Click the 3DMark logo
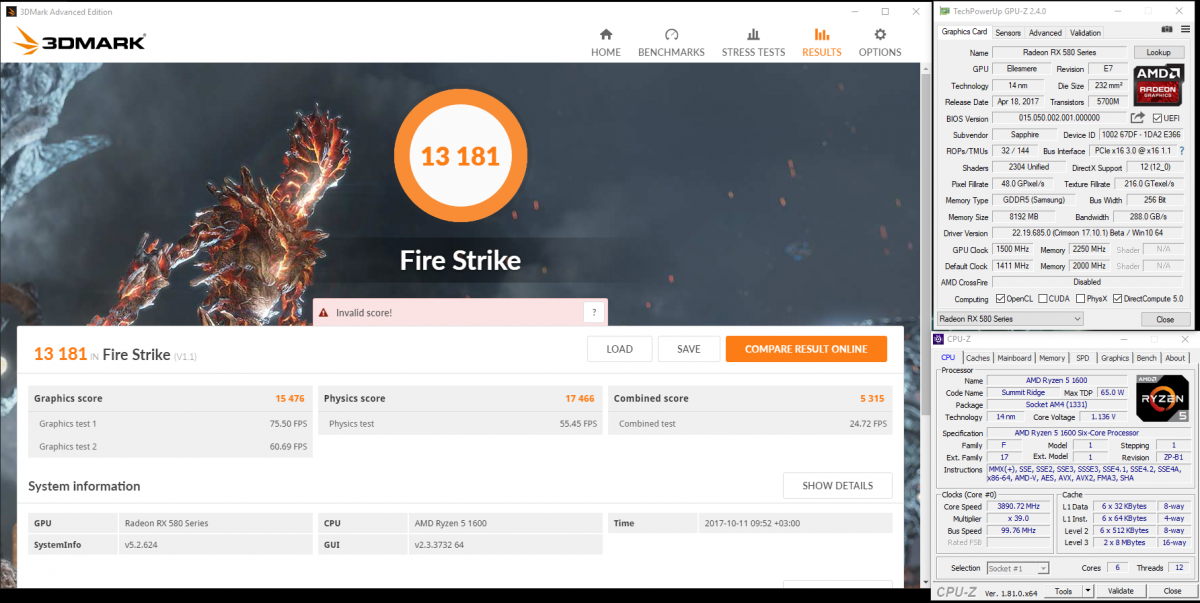 click(80, 42)
